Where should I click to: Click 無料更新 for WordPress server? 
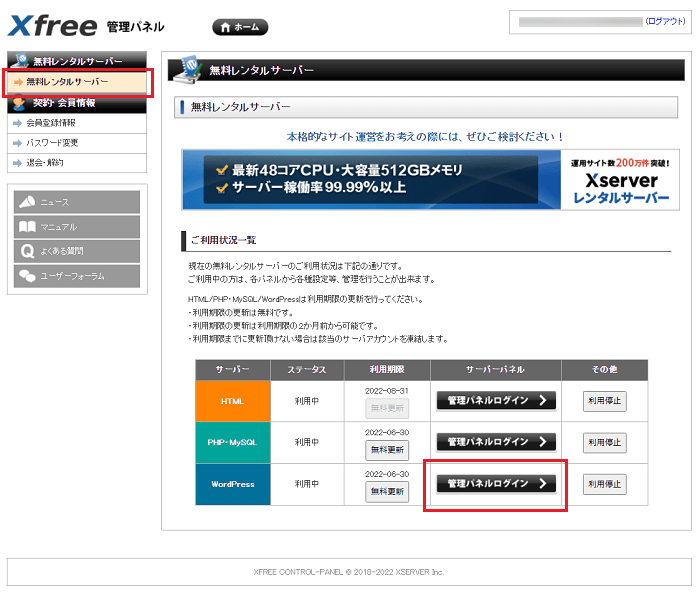tap(387, 491)
